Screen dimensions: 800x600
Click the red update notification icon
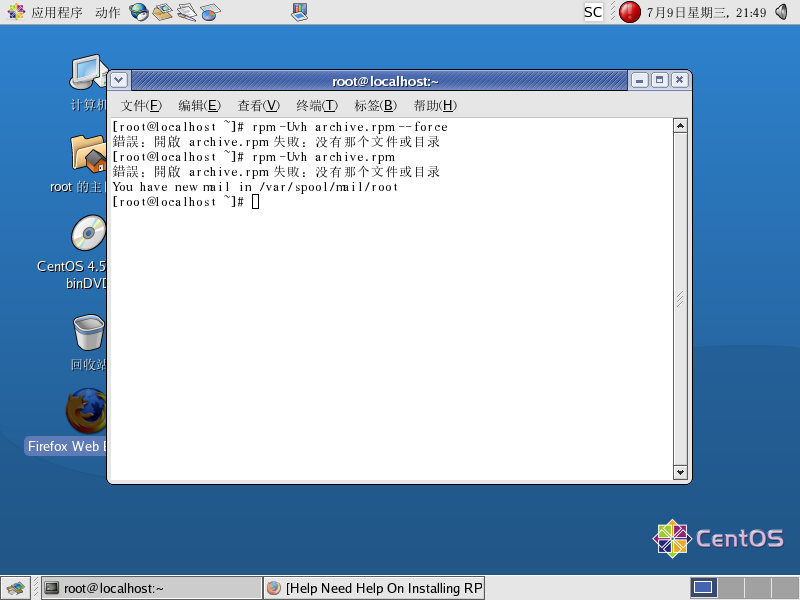click(629, 12)
